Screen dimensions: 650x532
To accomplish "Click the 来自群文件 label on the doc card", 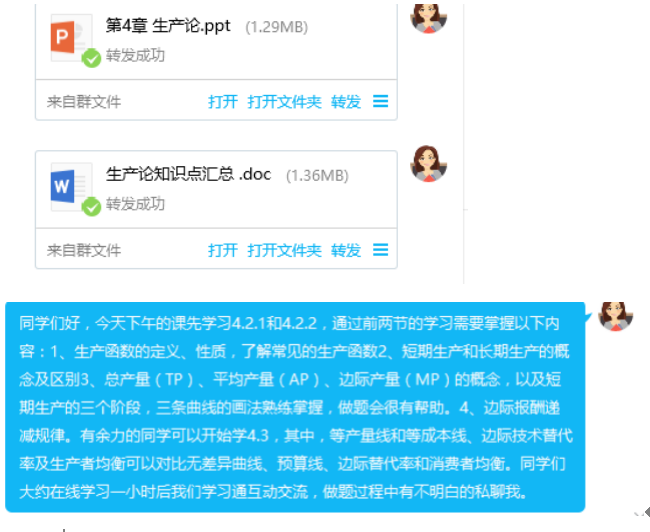I will point(84,250).
